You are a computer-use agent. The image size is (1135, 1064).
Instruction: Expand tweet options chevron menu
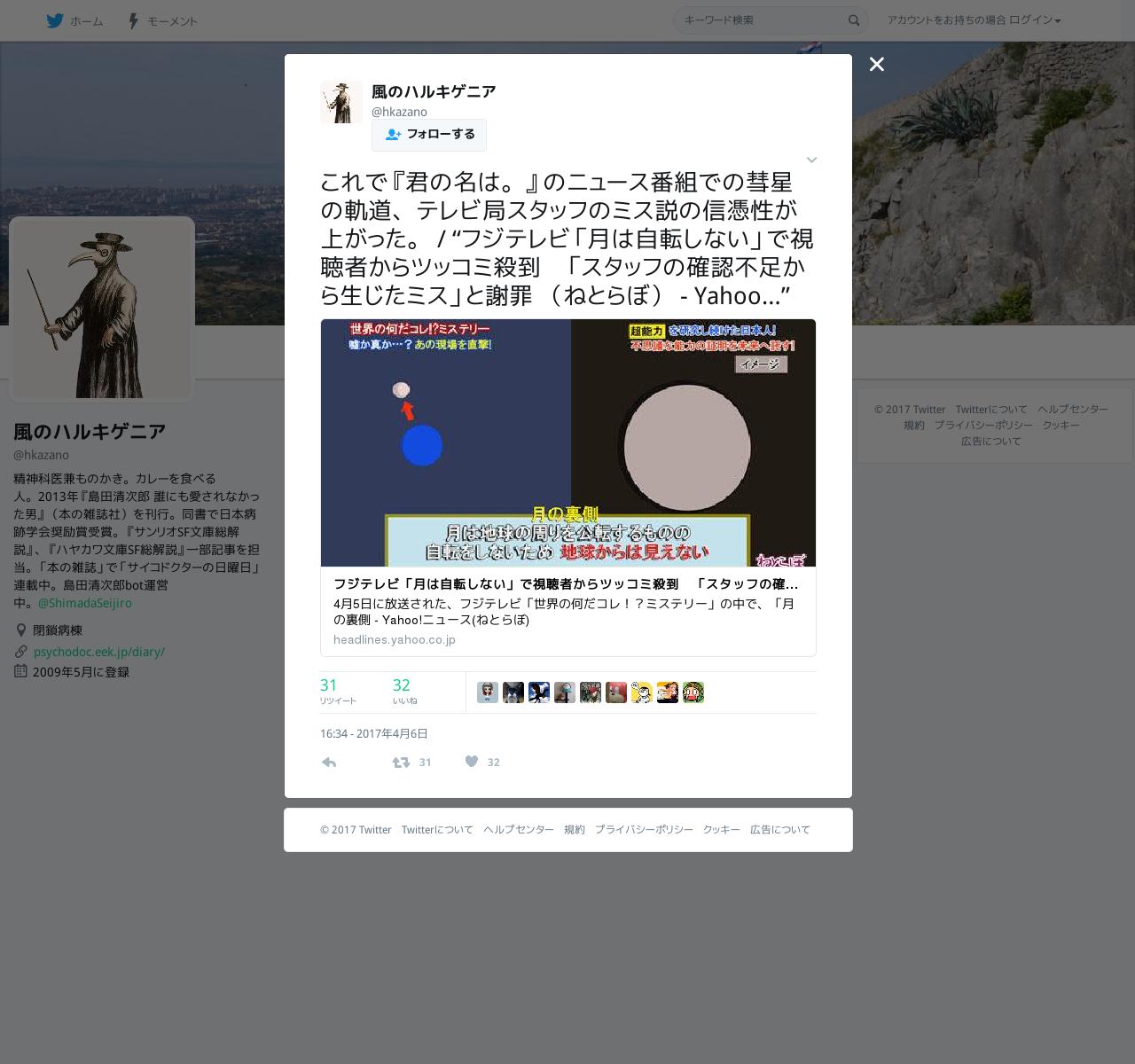[811, 160]
